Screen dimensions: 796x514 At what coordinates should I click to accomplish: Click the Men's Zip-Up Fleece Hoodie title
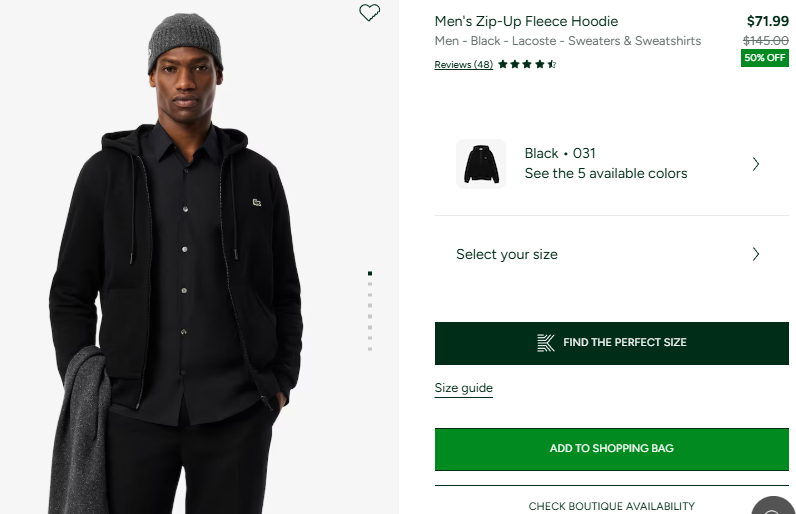point(526,21)
